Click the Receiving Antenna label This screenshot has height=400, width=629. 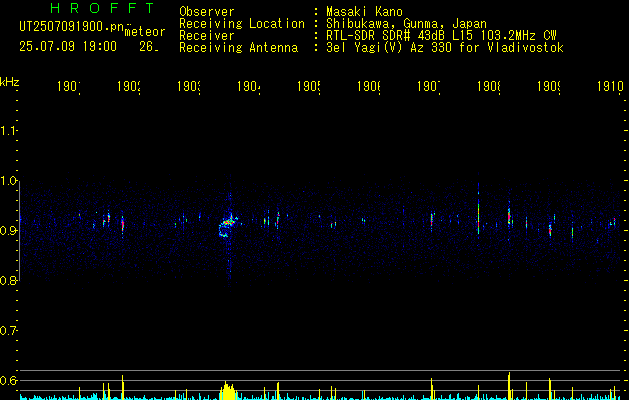pyautogui.click(x=238, y=48)
